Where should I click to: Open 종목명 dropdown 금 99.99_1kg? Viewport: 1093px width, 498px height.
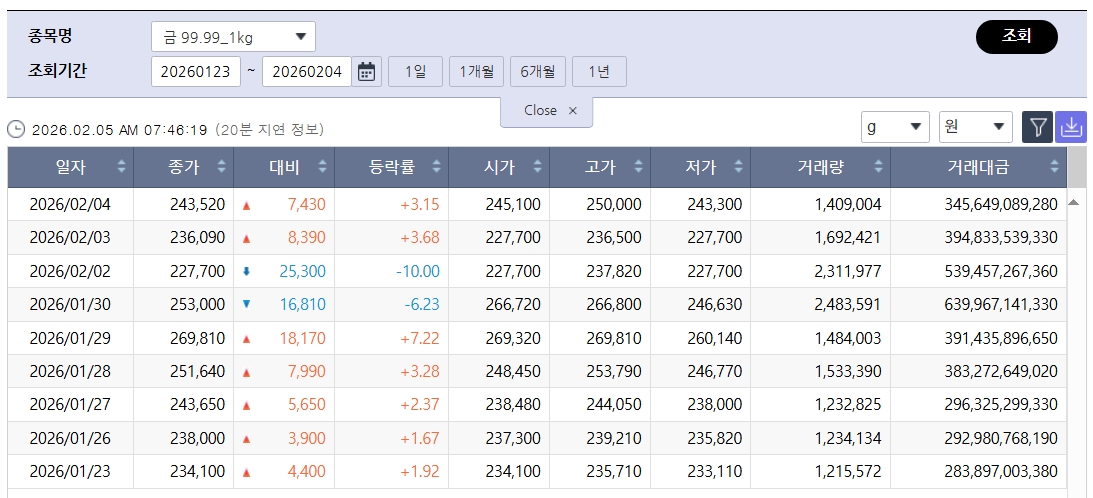click(x=233, y=37)
